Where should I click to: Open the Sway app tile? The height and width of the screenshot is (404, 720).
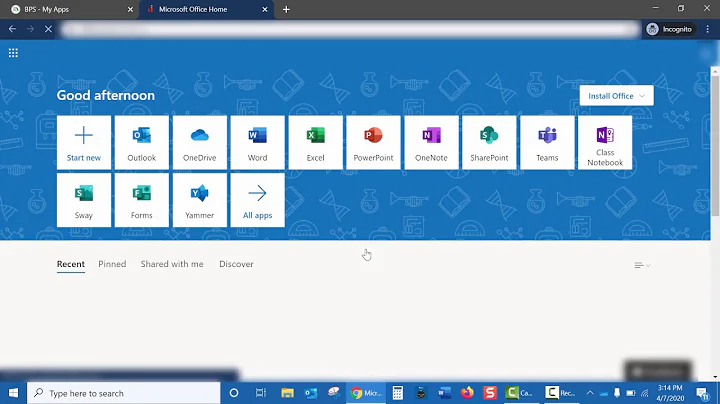[84, 200]
